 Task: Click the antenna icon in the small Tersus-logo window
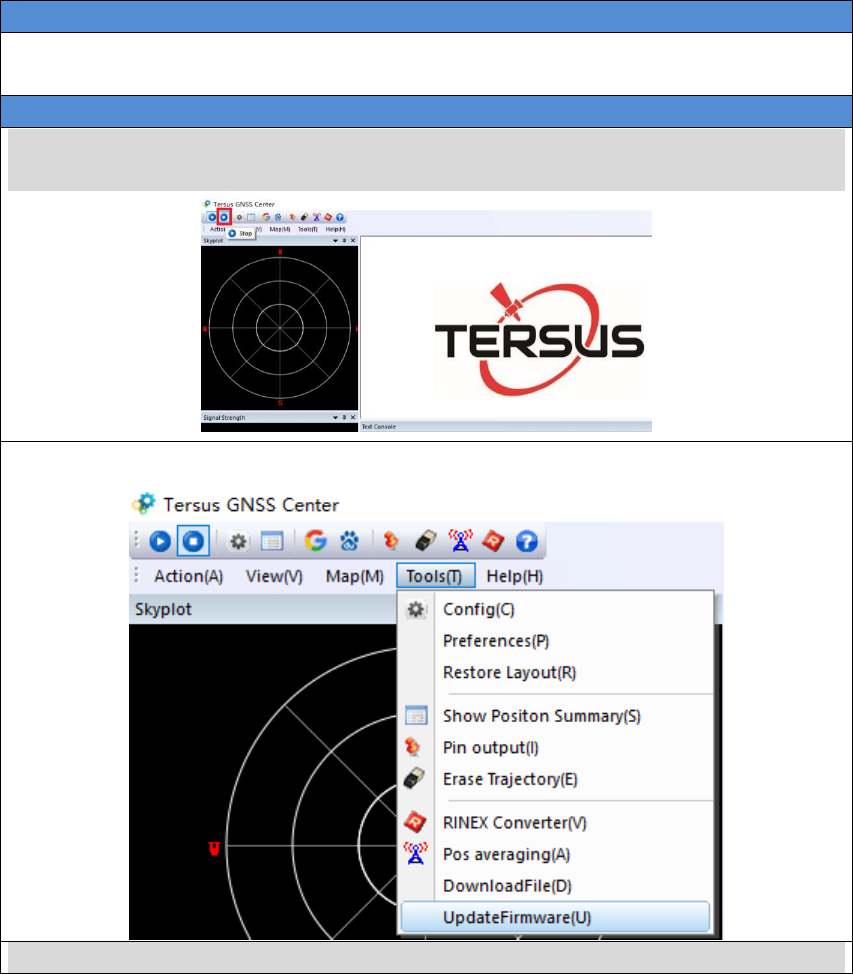[x=316, y=217]
